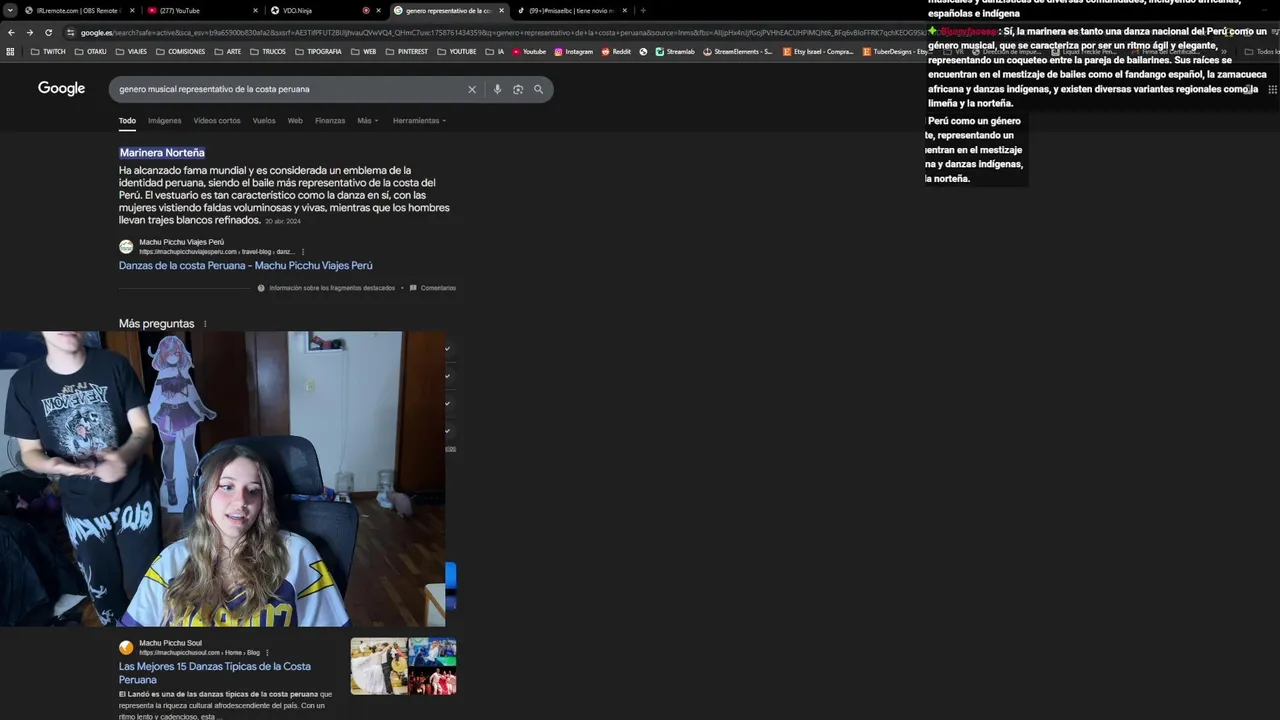Open the Youtube bookmark
The height and width of the screenshot is (720, 1280).
pyautogui.click(x=529, y=51)
